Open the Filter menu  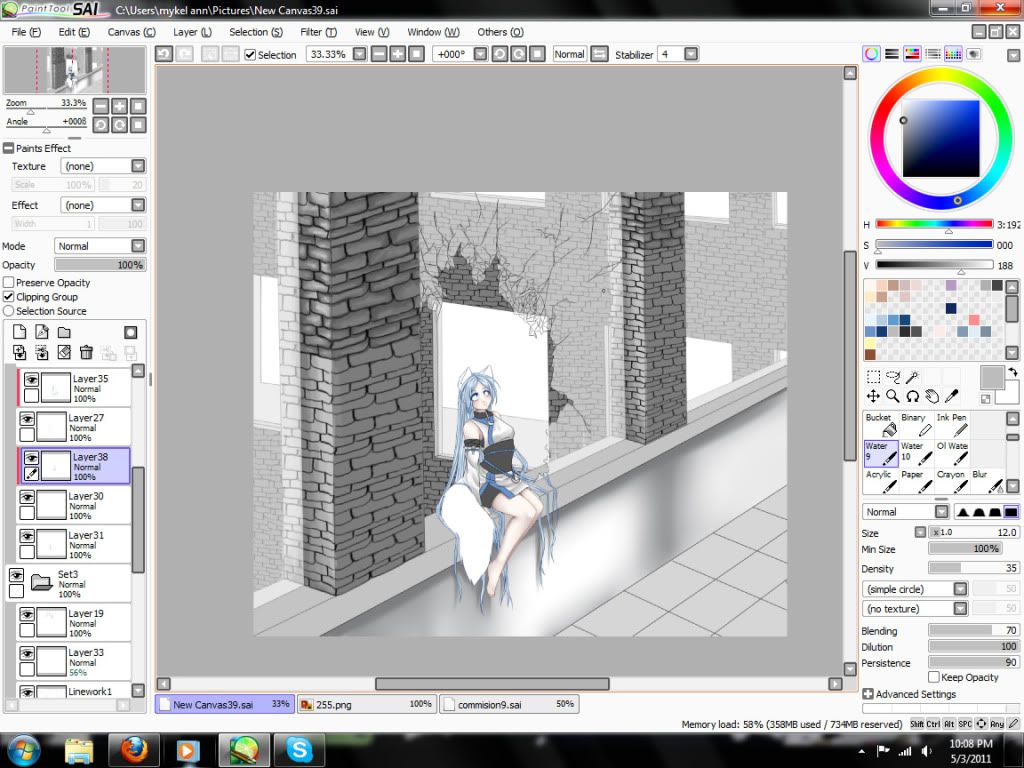coord(319,32)
